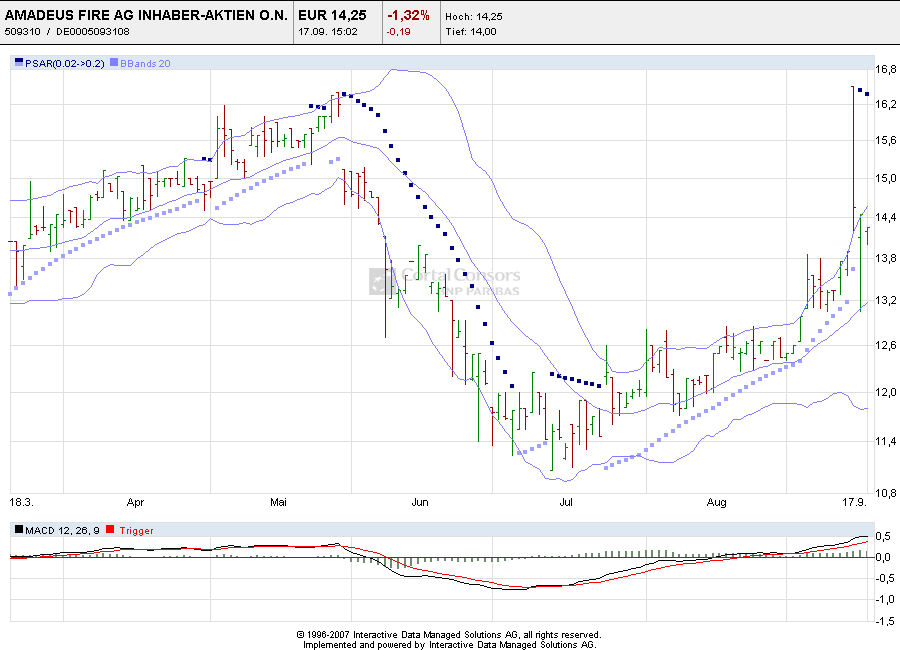Click the MACD 12, 26, 9 label

coord(62,531)
